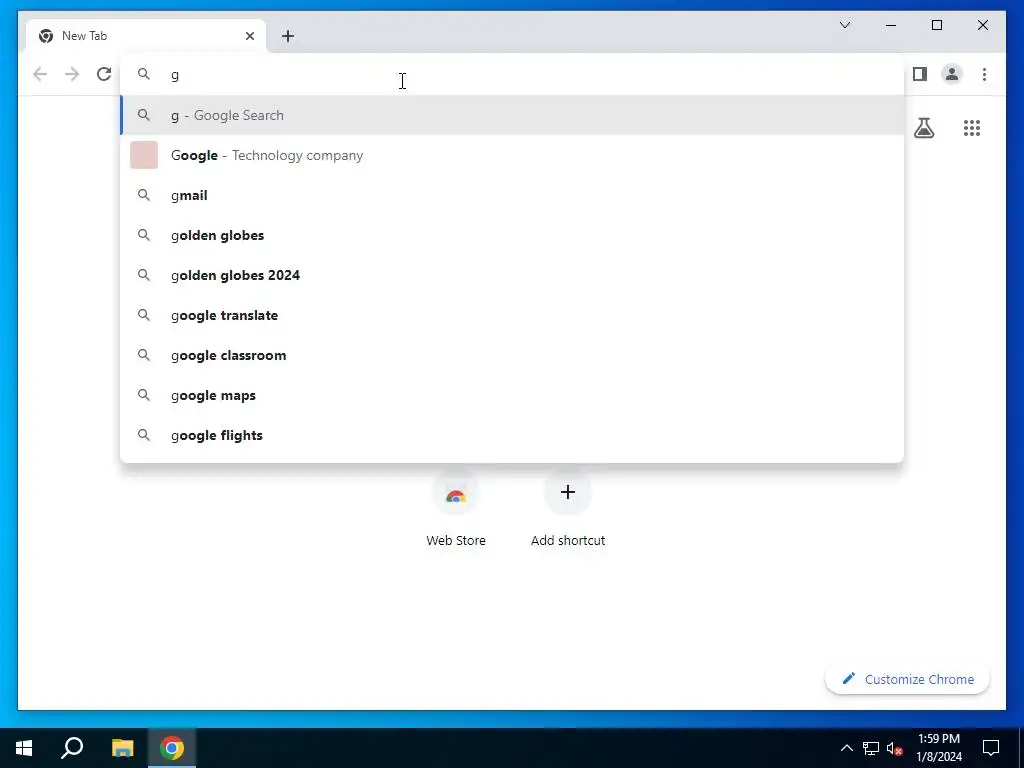The height and width of the screenshot is (768, 1024).
Task: Maximize the Chrome window
Action: click(936, 25)
